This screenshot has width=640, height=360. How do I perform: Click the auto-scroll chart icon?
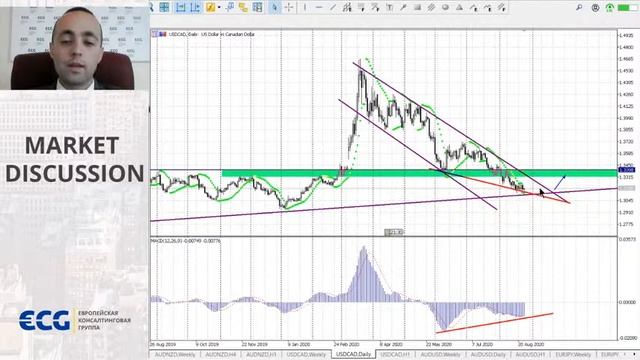(180, 7)
